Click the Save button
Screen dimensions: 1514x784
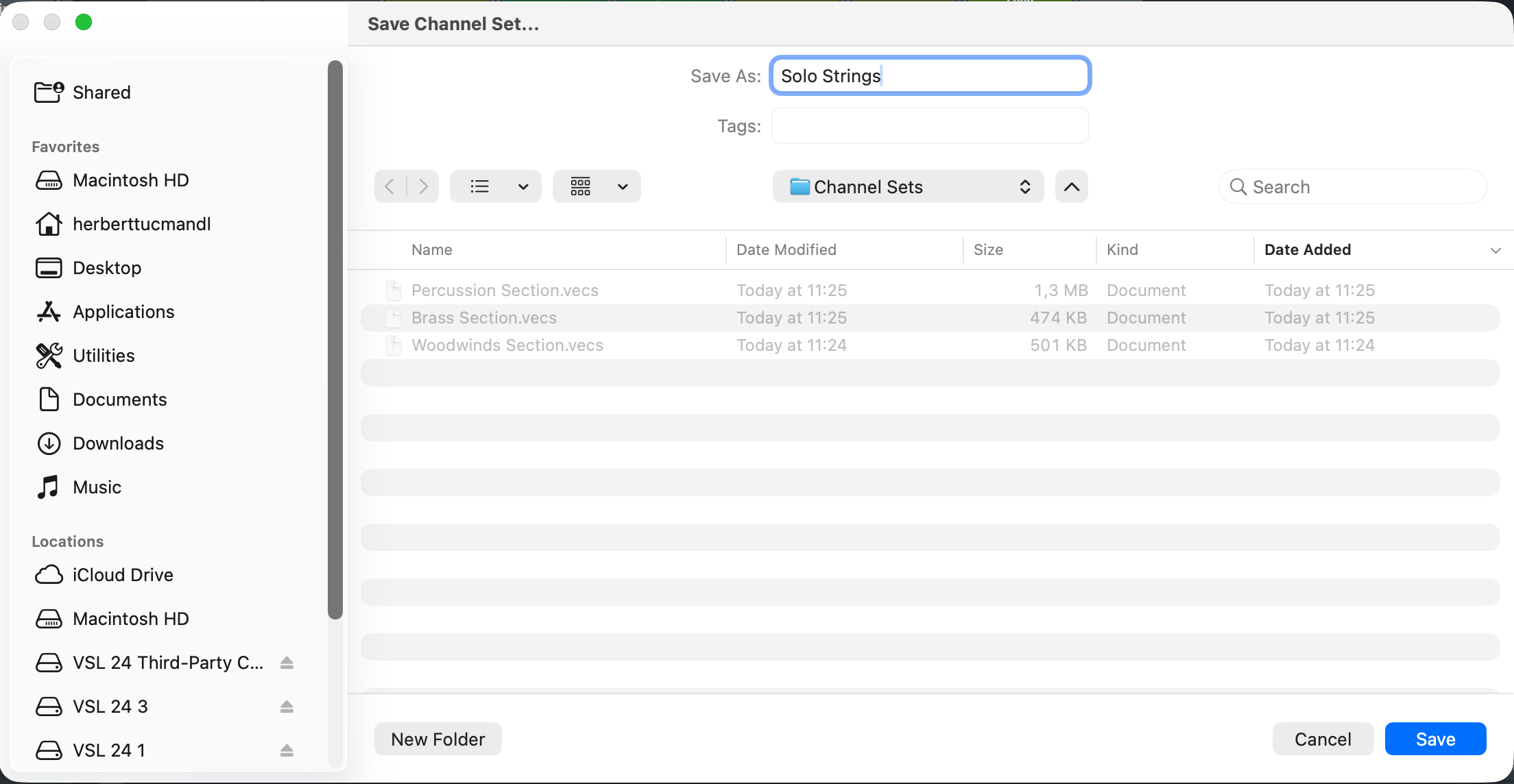click(1435, 739)
